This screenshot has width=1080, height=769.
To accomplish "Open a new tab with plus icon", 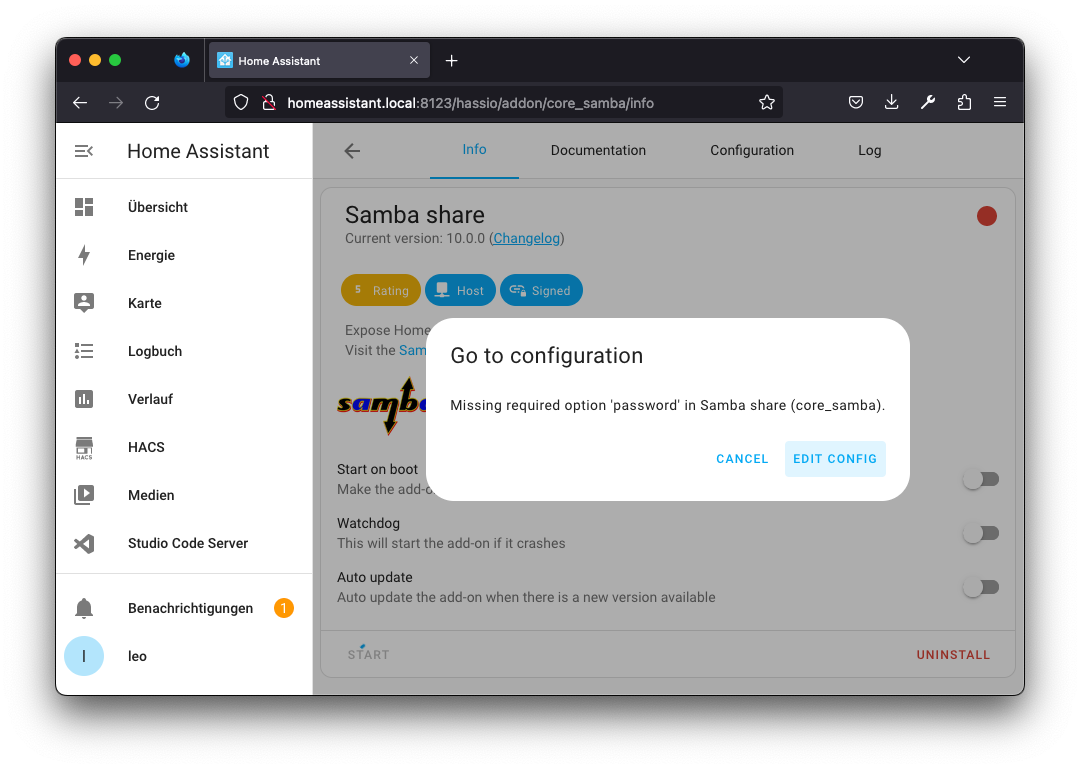I will point(451,61).
